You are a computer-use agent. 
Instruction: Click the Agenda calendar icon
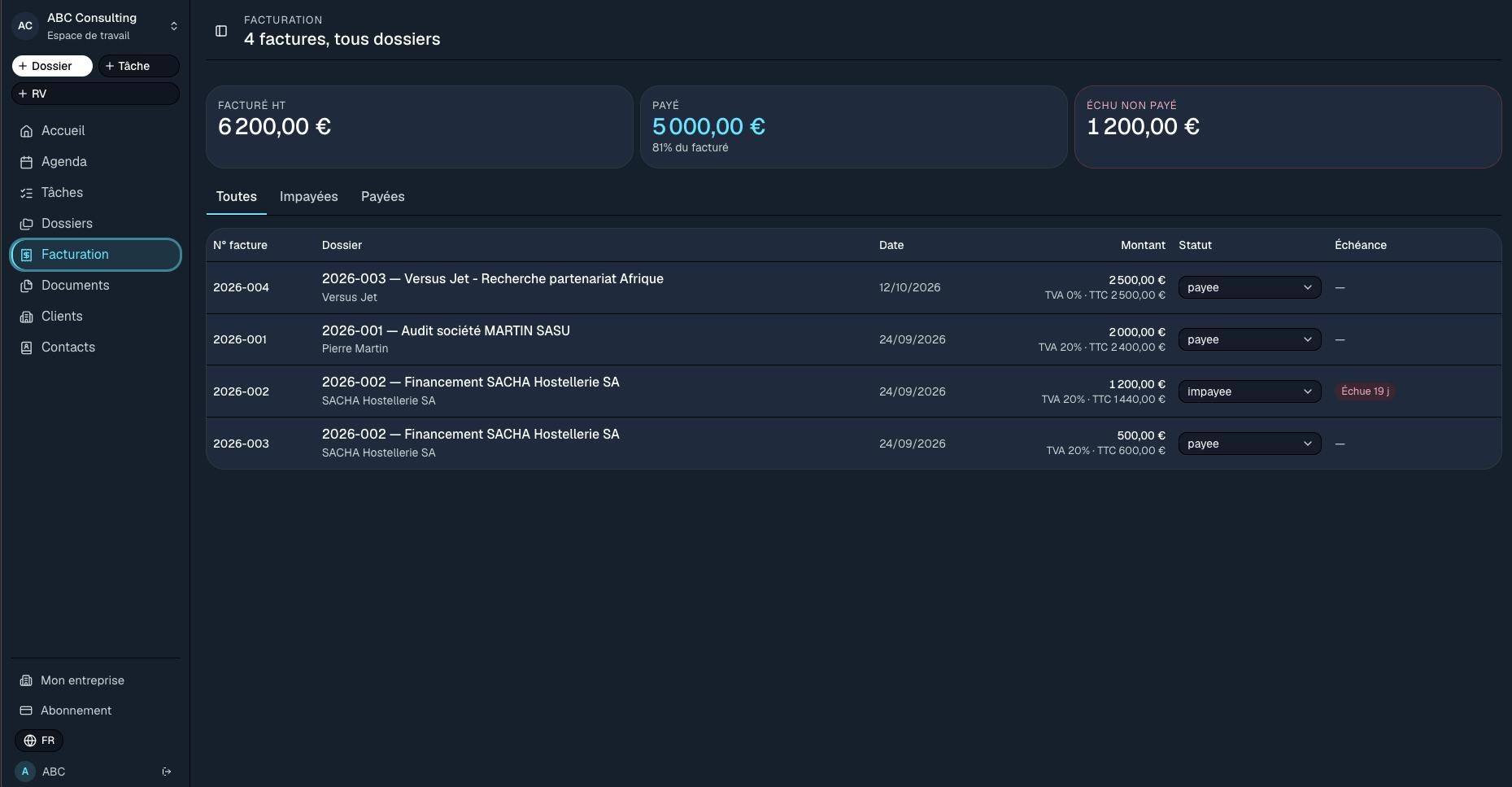tap(26, 162)
